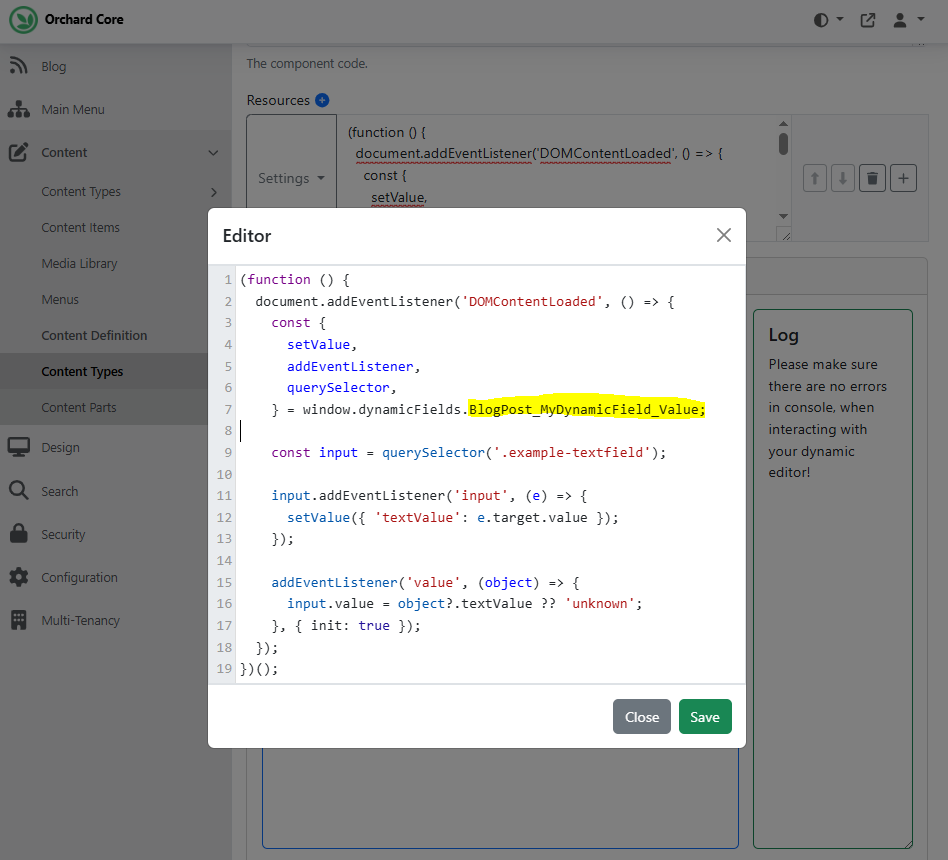The height and width of the screenshot is (860, 948).
Task: Add a new resource with plus icon
Action: click(322, 100)
